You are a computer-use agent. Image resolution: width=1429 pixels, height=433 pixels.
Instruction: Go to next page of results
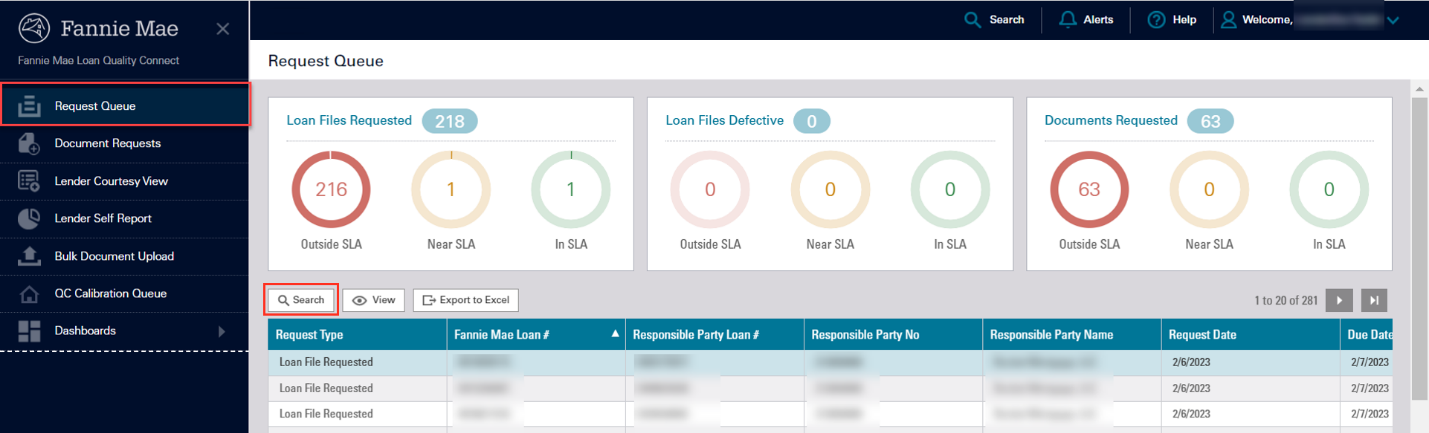point(1340,300)
